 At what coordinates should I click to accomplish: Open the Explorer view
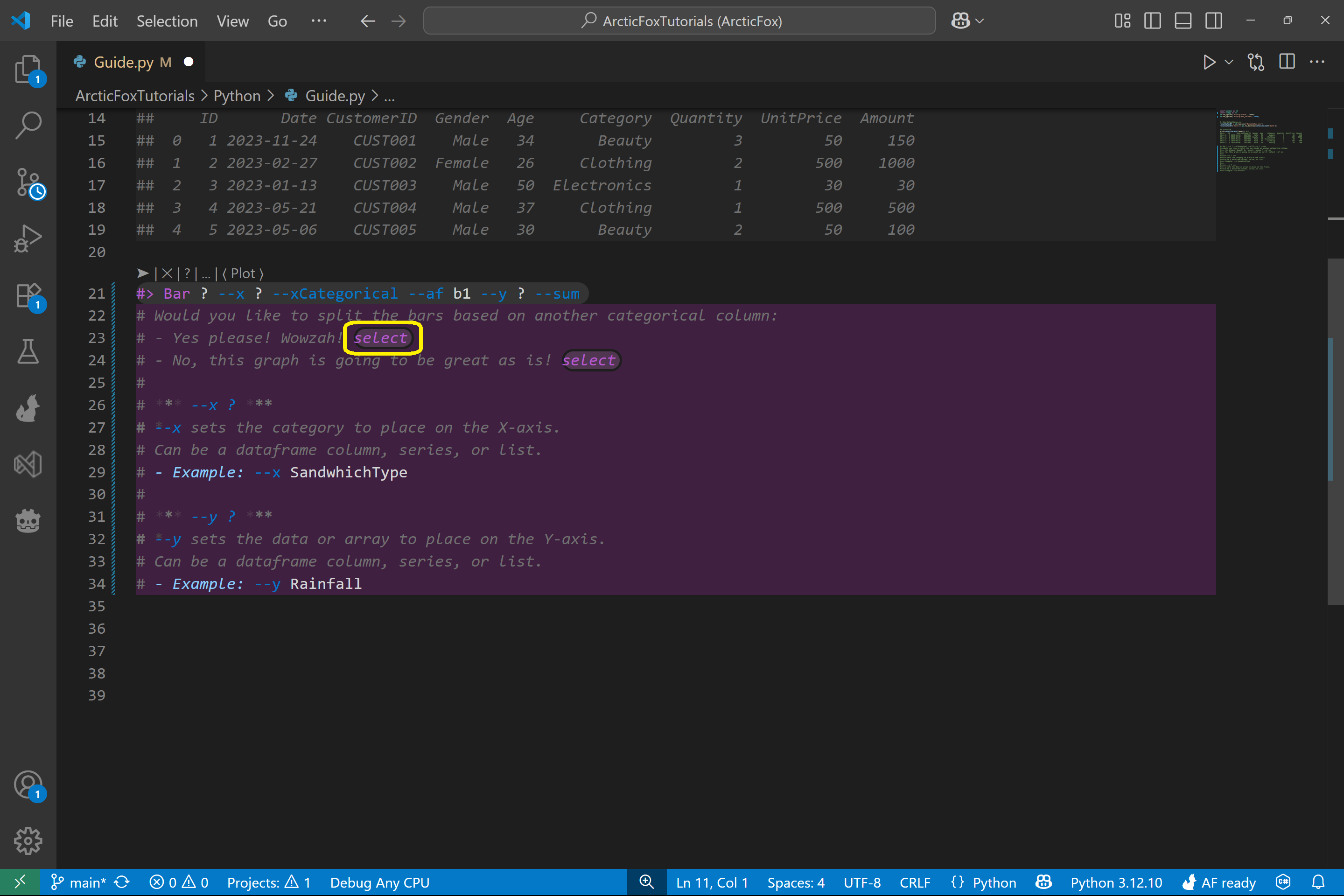pos(28,70)
